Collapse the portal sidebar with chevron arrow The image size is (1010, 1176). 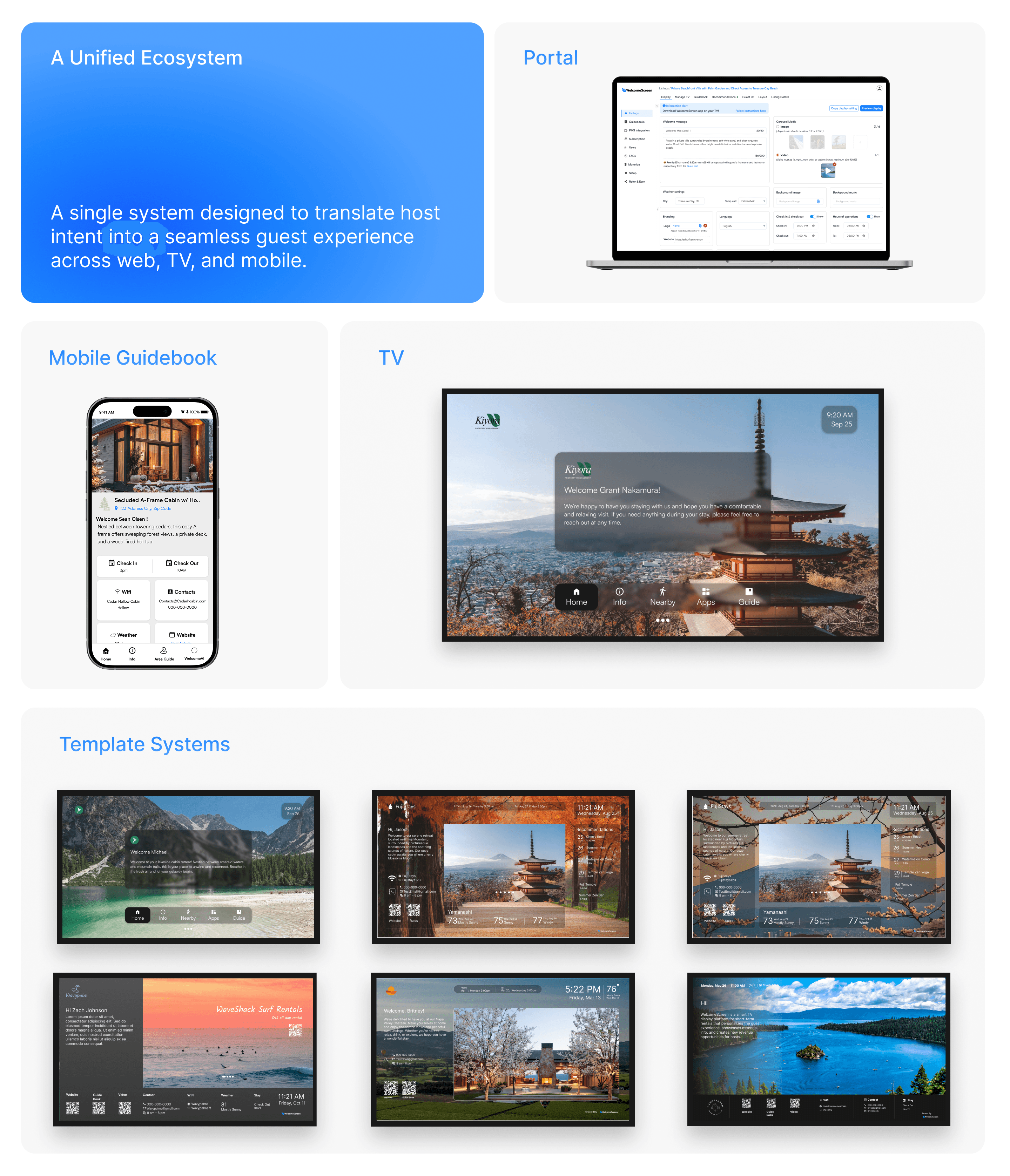657,106
